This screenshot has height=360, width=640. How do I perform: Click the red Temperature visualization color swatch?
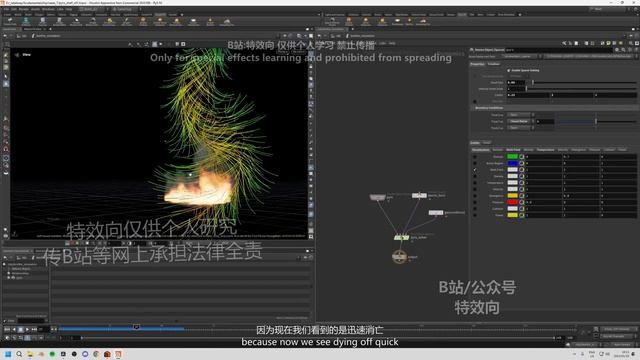pos(512,202)
